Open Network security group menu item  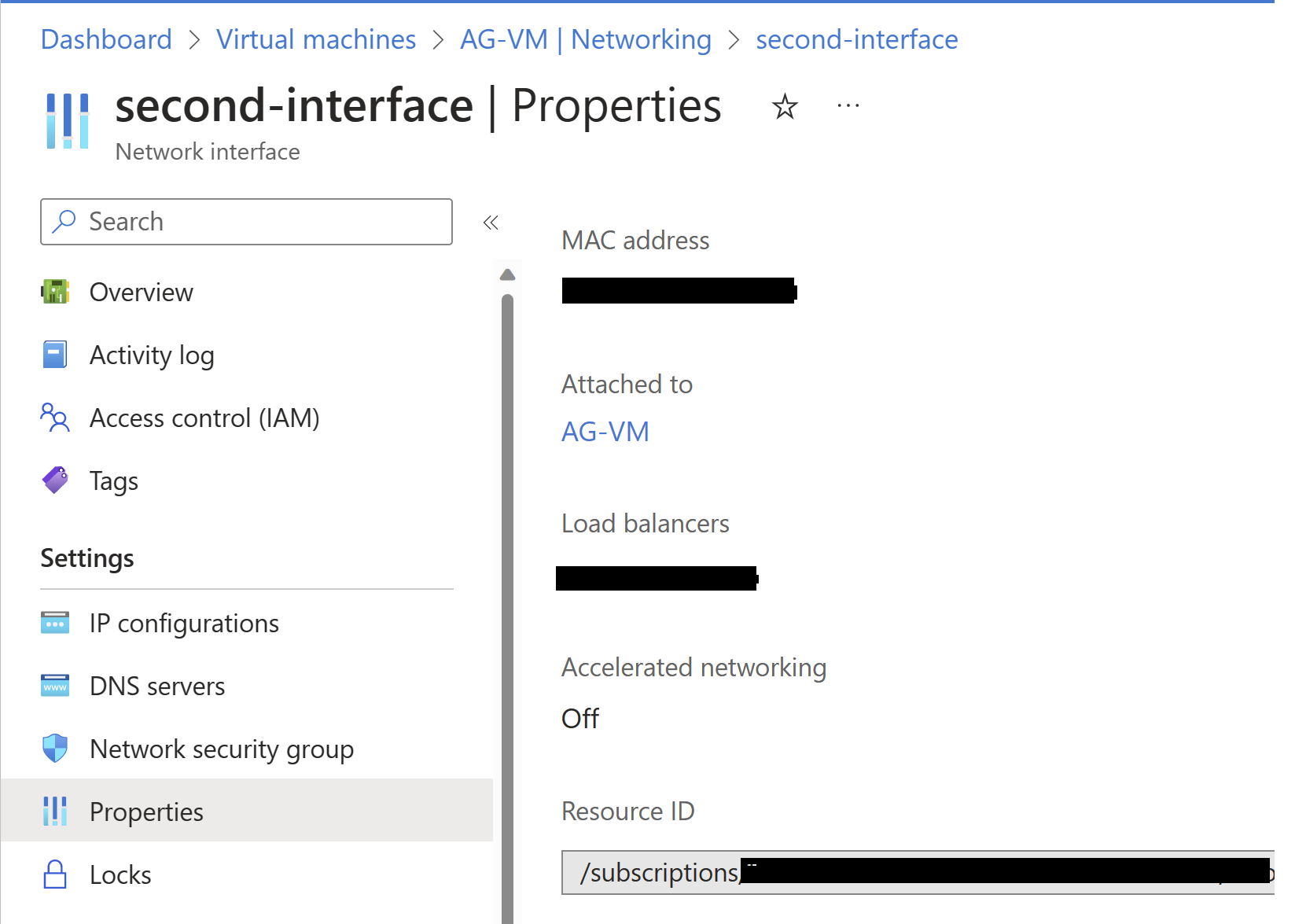point(247,749)
